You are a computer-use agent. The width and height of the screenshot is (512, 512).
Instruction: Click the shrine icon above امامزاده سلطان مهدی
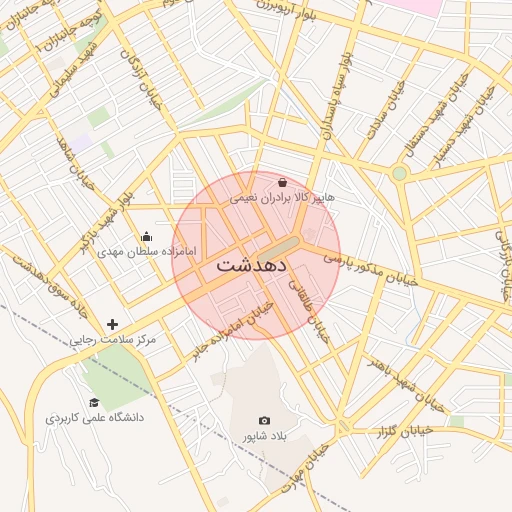click(146, 236)
